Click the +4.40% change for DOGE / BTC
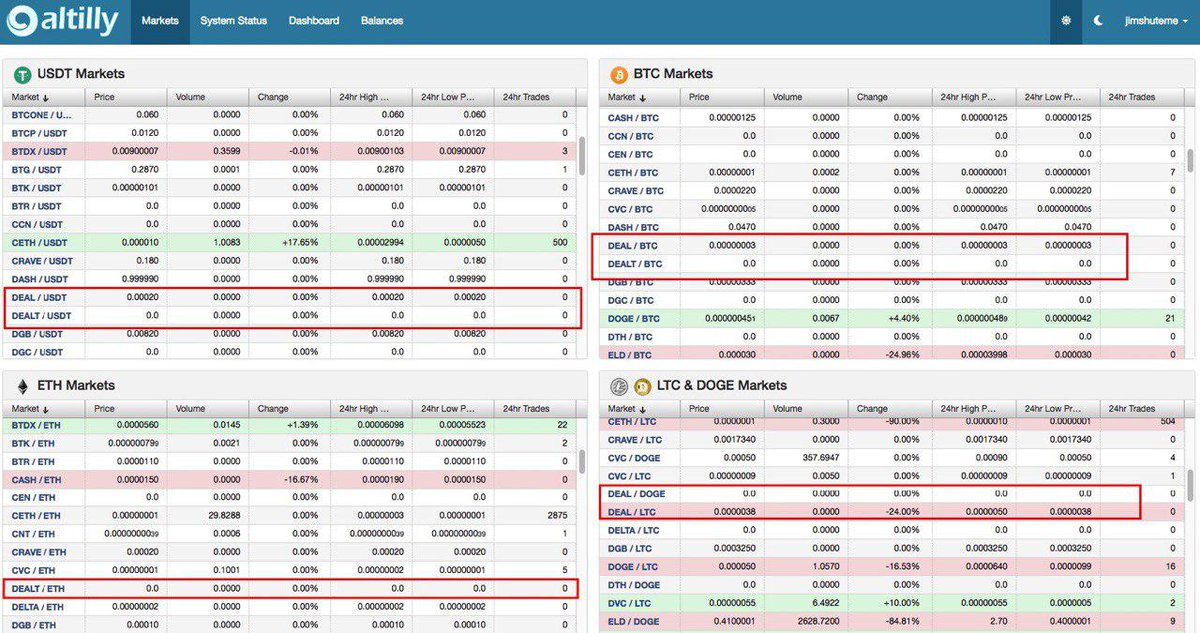This screenshot has width=1200, height=633. (x=902, y=318)
